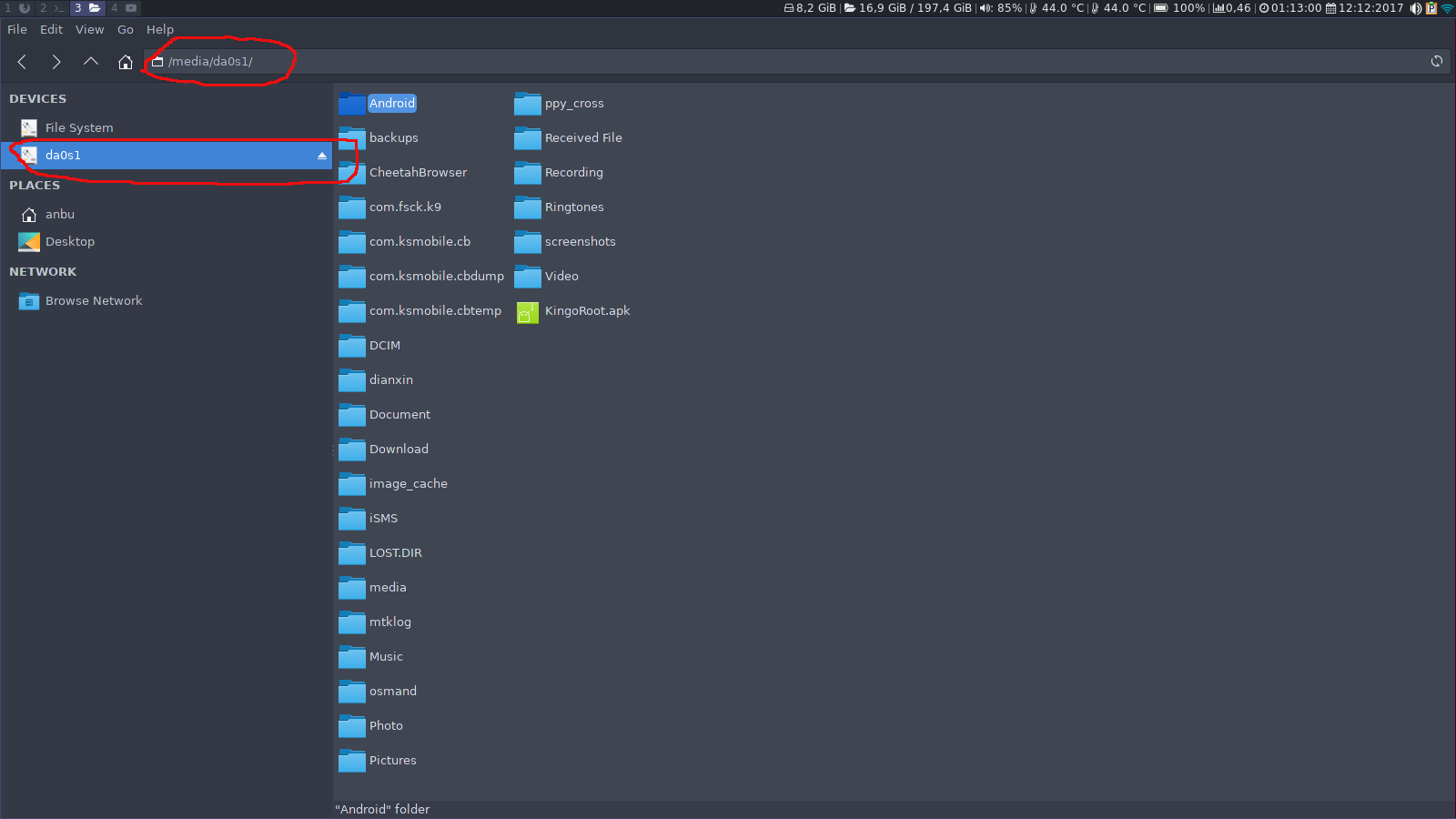Switch to workspace 3 in the top bar

86,8
